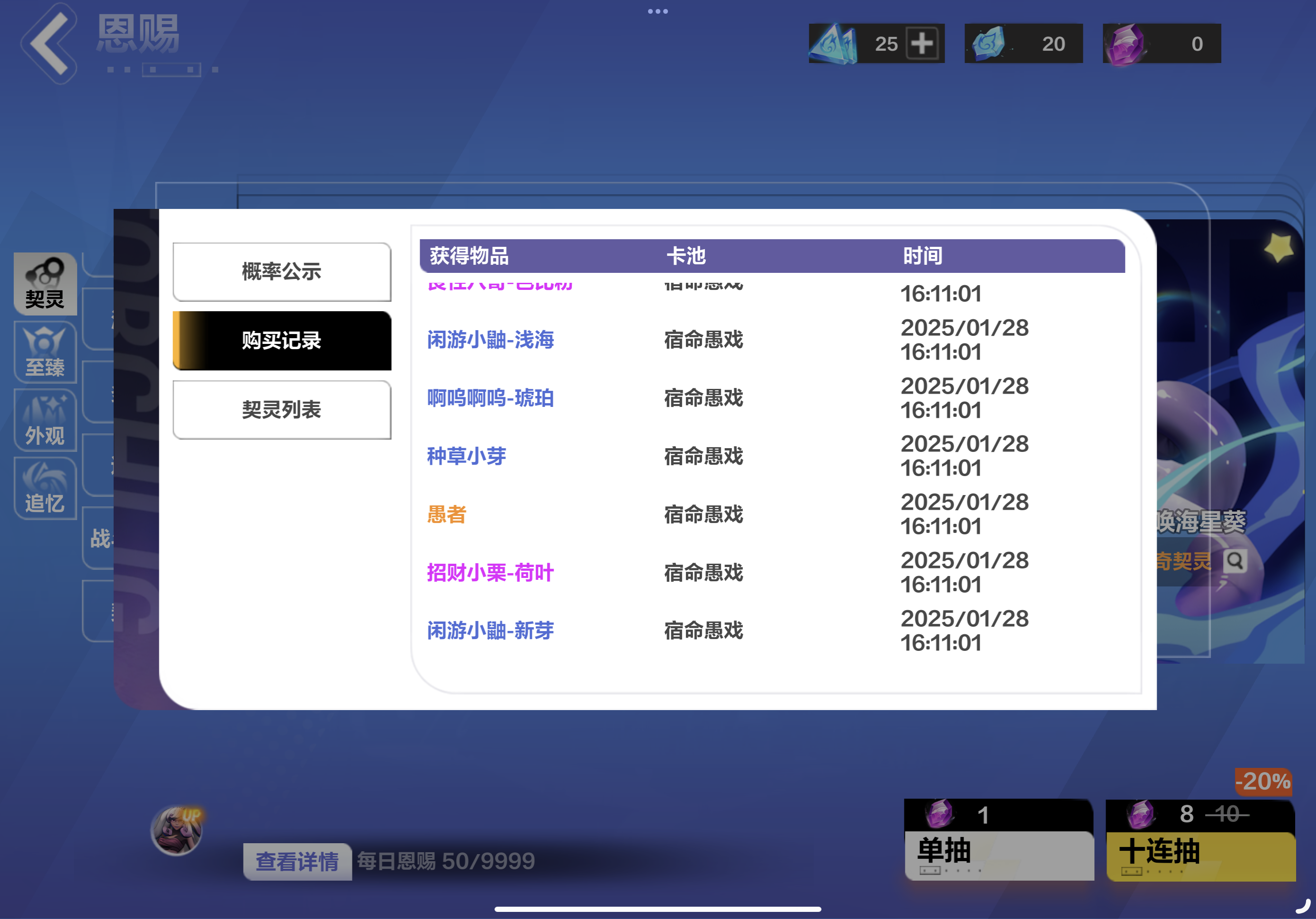Viewport: 1316px width, 919px height.
Task: Select the 契灵 sidebar icon
Action: click(x=45, y=283)
